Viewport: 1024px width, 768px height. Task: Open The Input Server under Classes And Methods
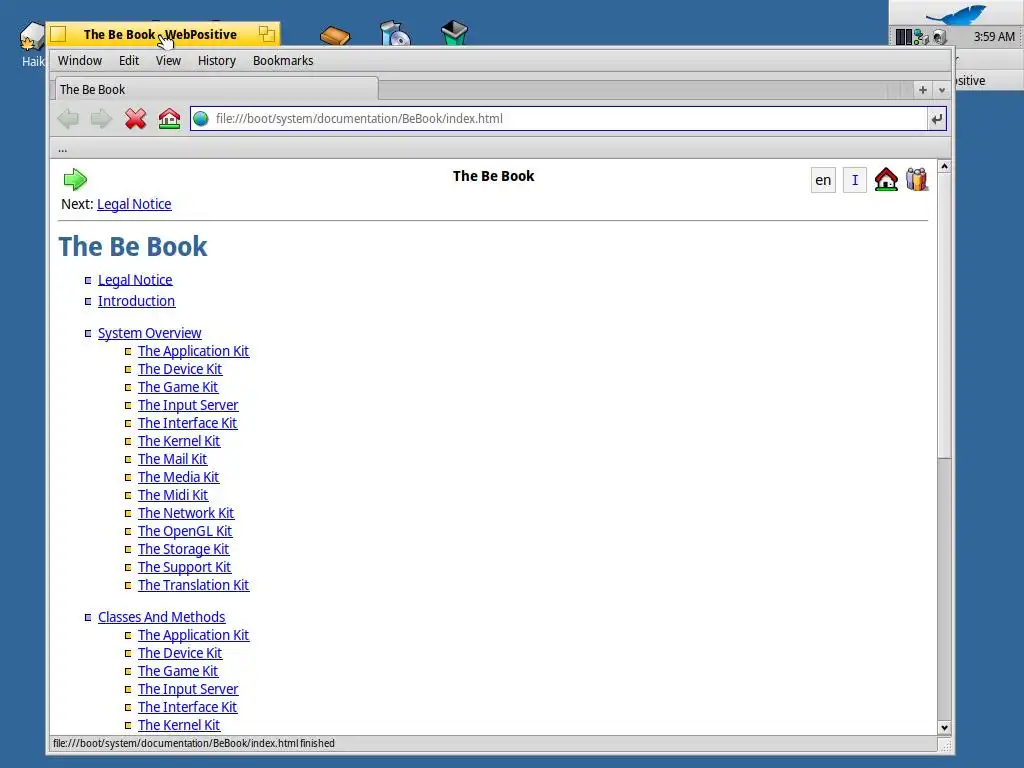[x=188, y=690]
